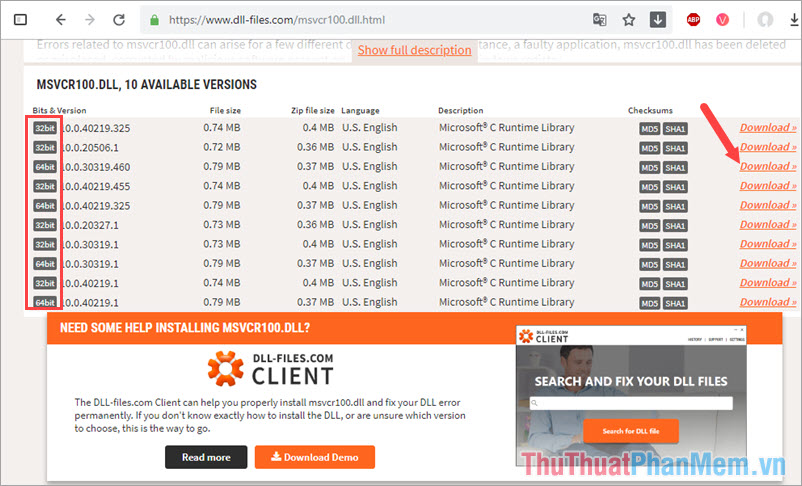Show MD5 checksum for 32bit 10.0.40219.325
The width and height of the screenshot is (802, 486).
[x=650, y=129]
